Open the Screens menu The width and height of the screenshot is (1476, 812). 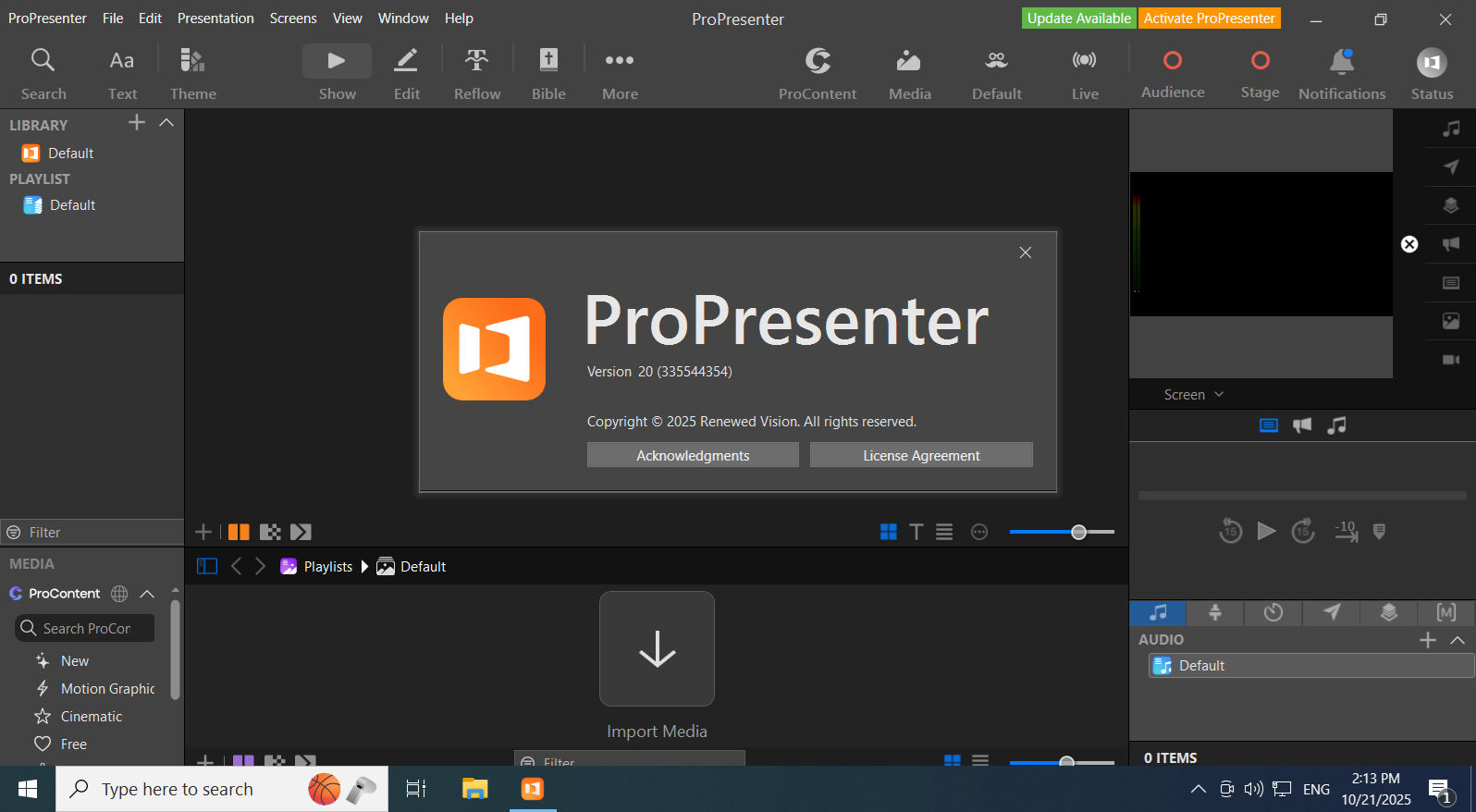coord(293,18)
